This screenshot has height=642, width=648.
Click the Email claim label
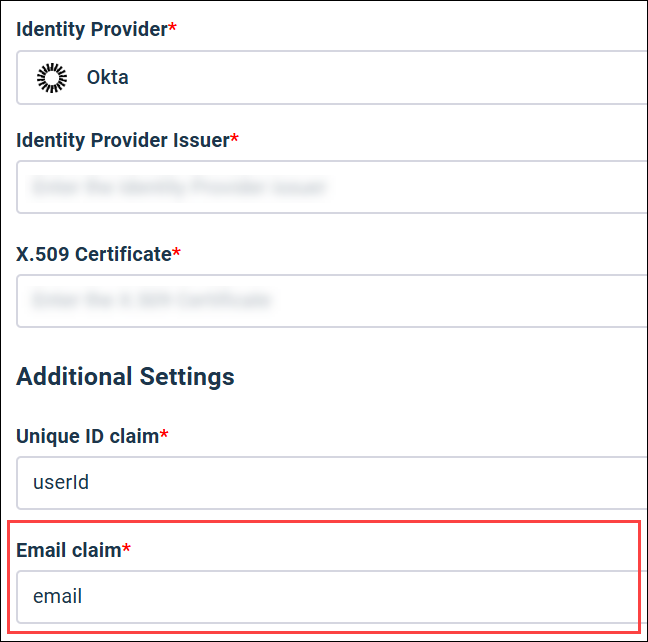pyautogui.click(x=68, y=550)
